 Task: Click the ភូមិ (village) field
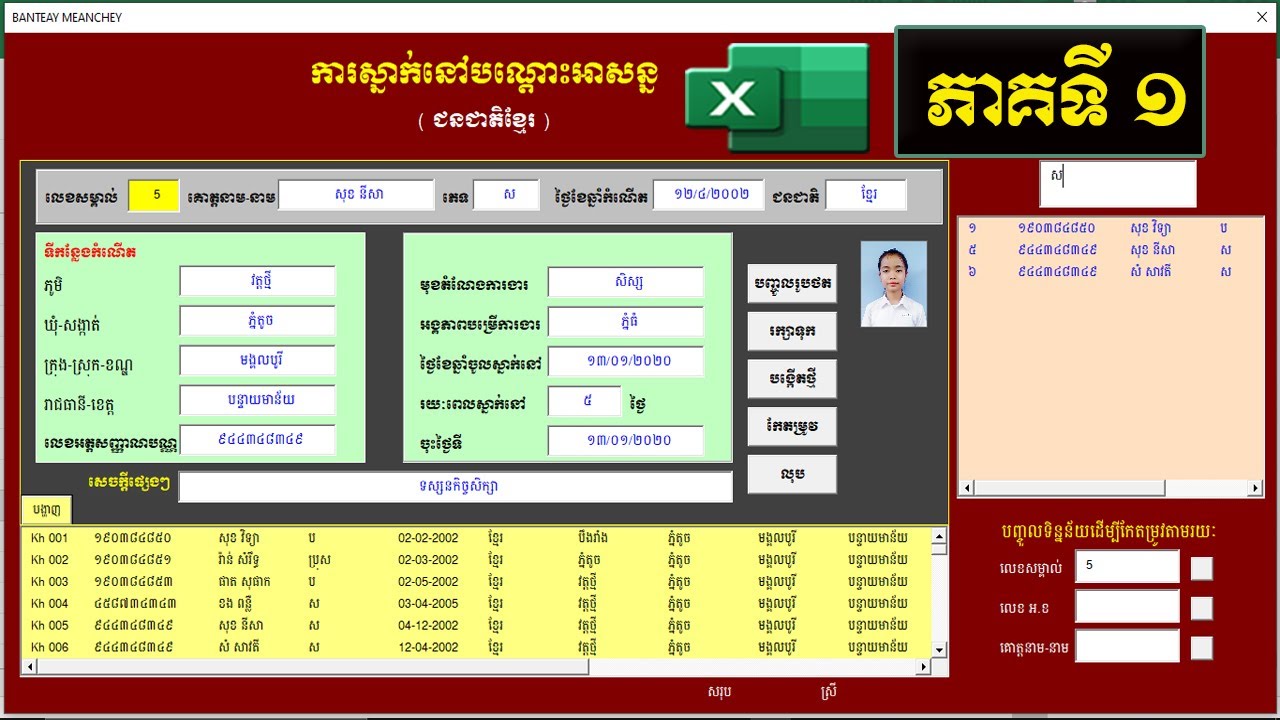pos(258,281)
